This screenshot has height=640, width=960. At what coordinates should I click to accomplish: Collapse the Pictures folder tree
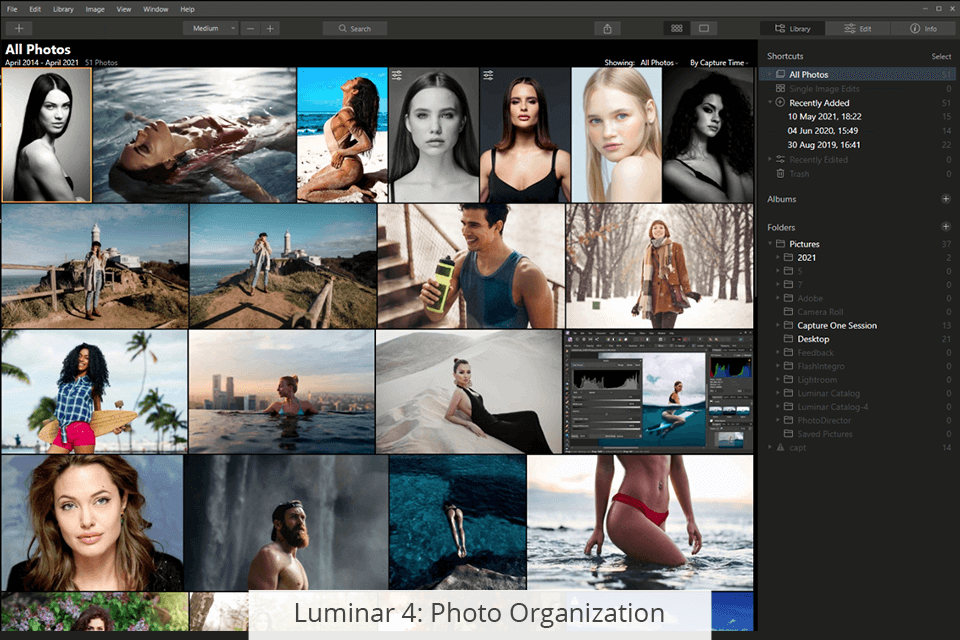click(771, 244)
